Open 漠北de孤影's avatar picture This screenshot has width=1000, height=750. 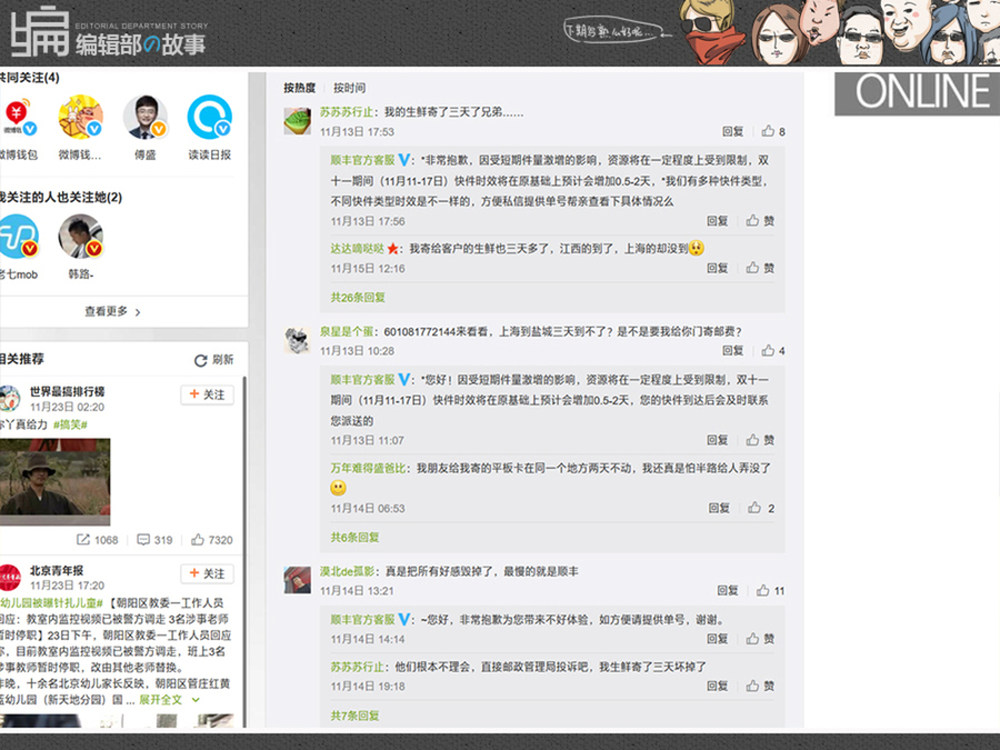(297, 580)
